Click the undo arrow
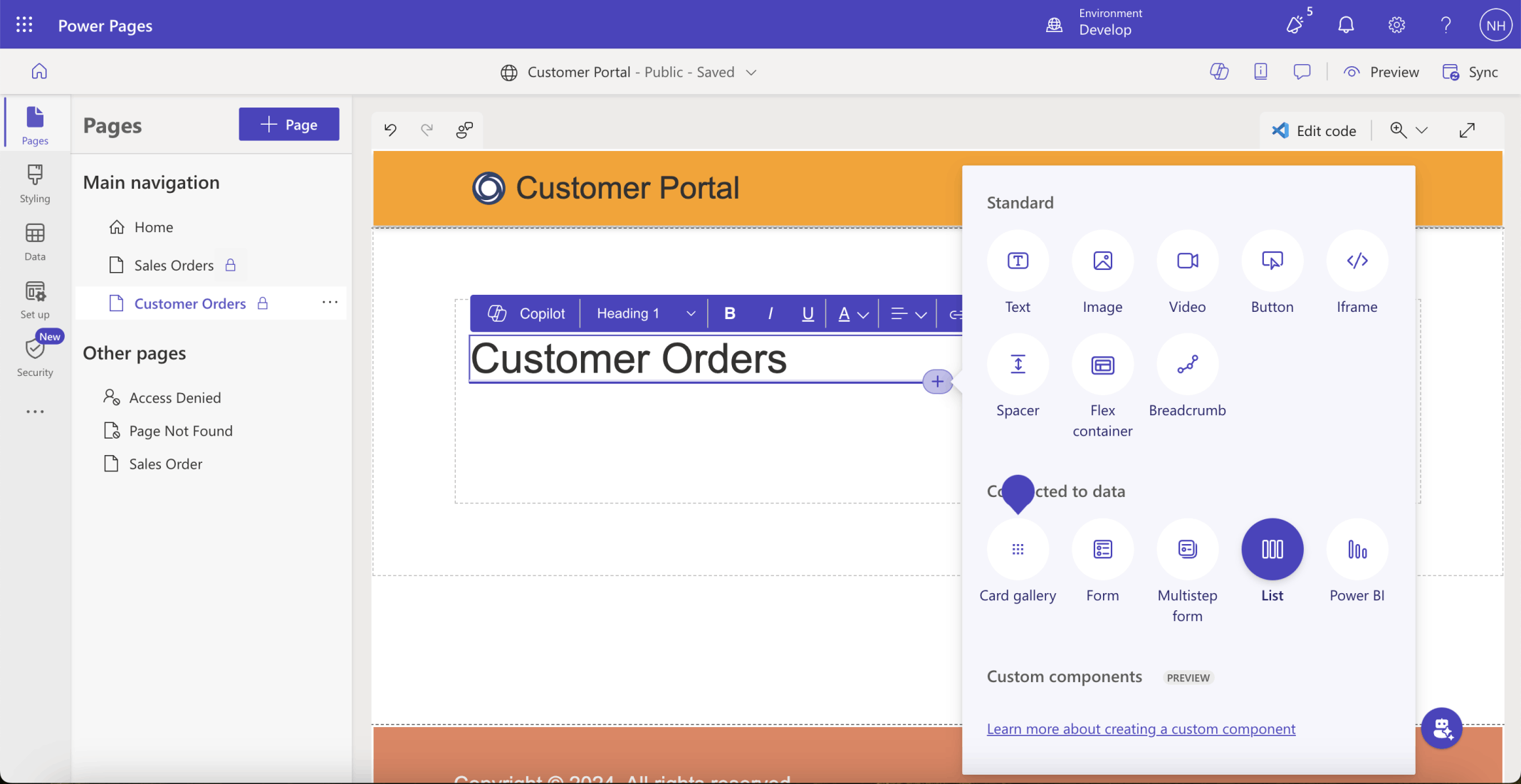The height and width of the screenshot is (784, 1521). pyautogui.click(x=390, y=130)
